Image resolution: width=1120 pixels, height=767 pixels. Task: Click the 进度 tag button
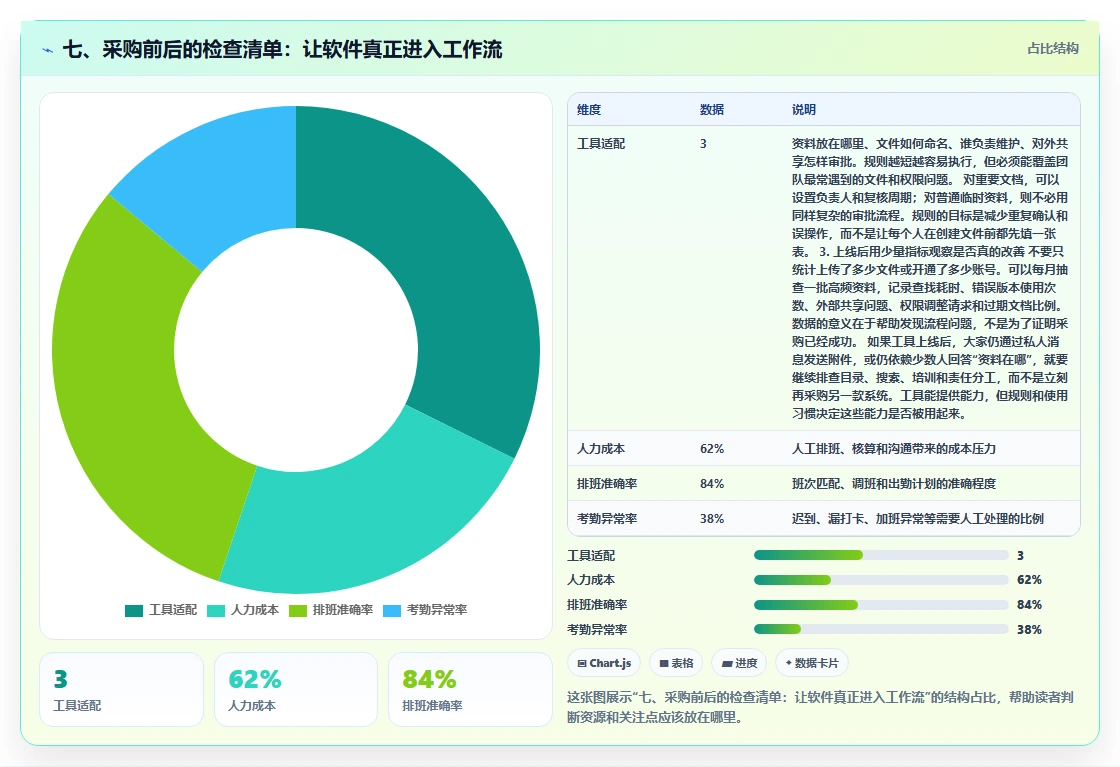(x=739, y=663)
